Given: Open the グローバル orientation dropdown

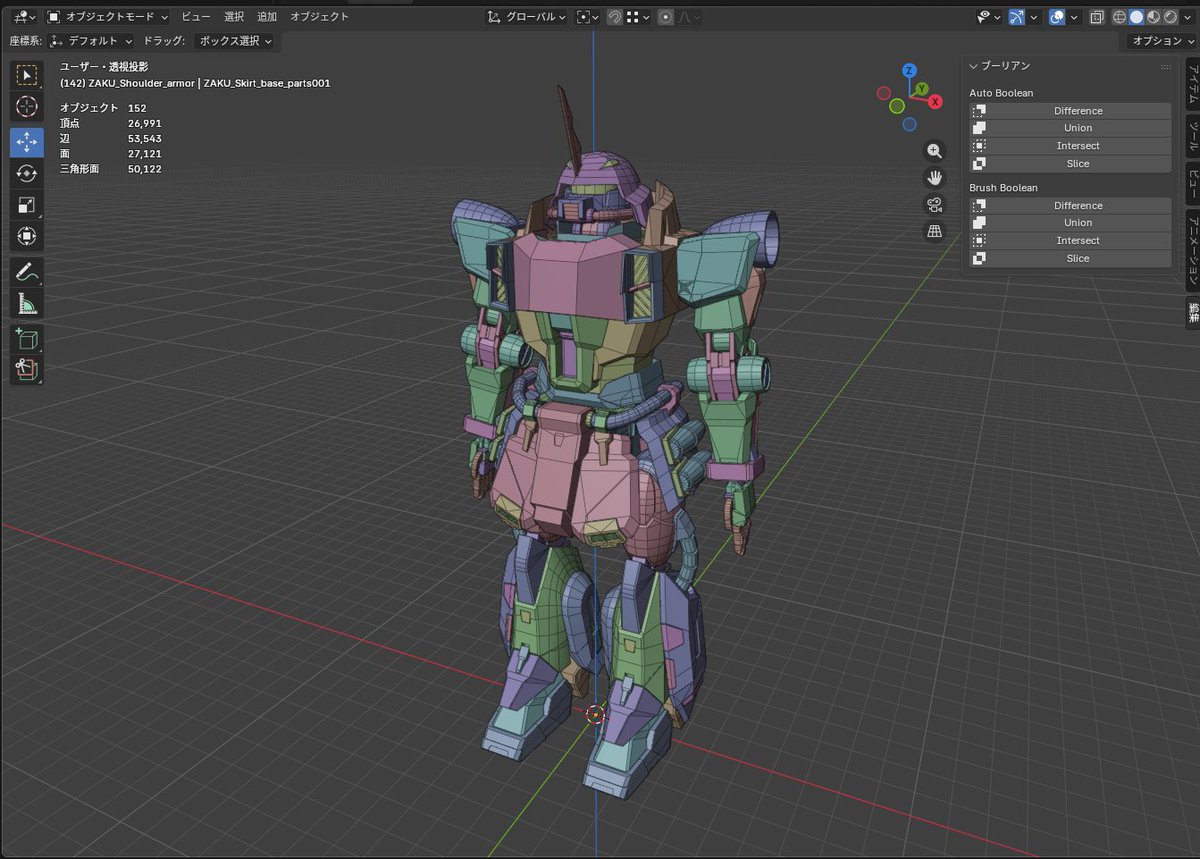Looking at the screenshot, I should coord(527,17).
